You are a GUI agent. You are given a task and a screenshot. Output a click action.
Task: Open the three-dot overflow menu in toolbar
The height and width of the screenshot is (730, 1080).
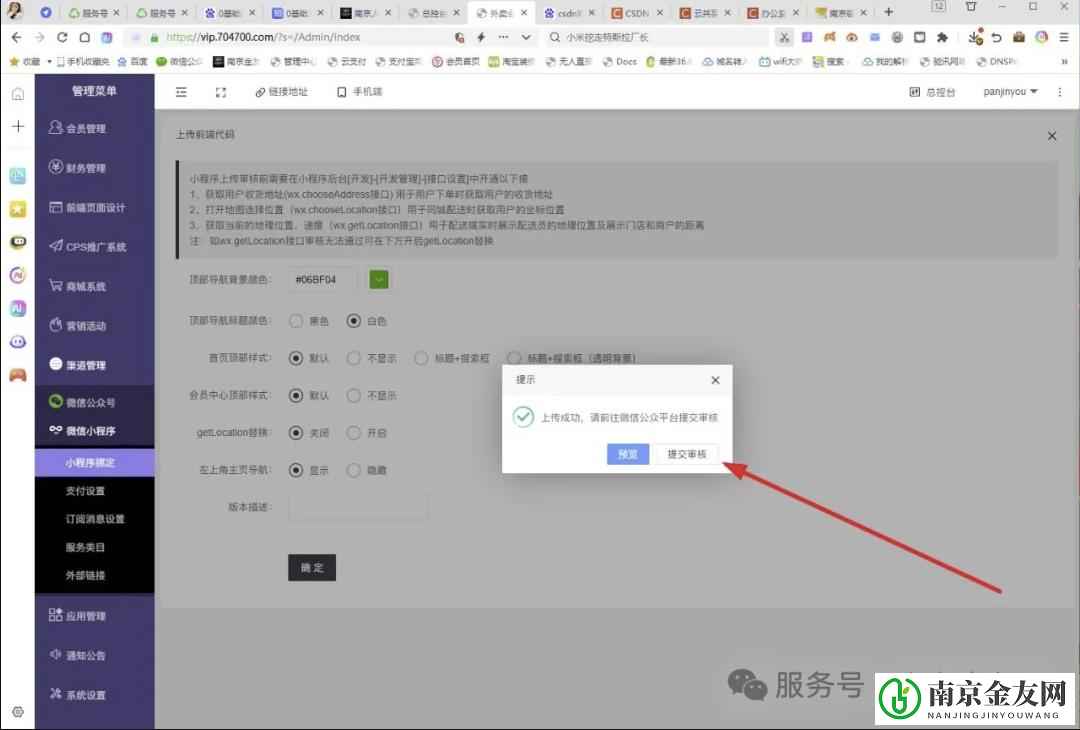(1059, 91)
